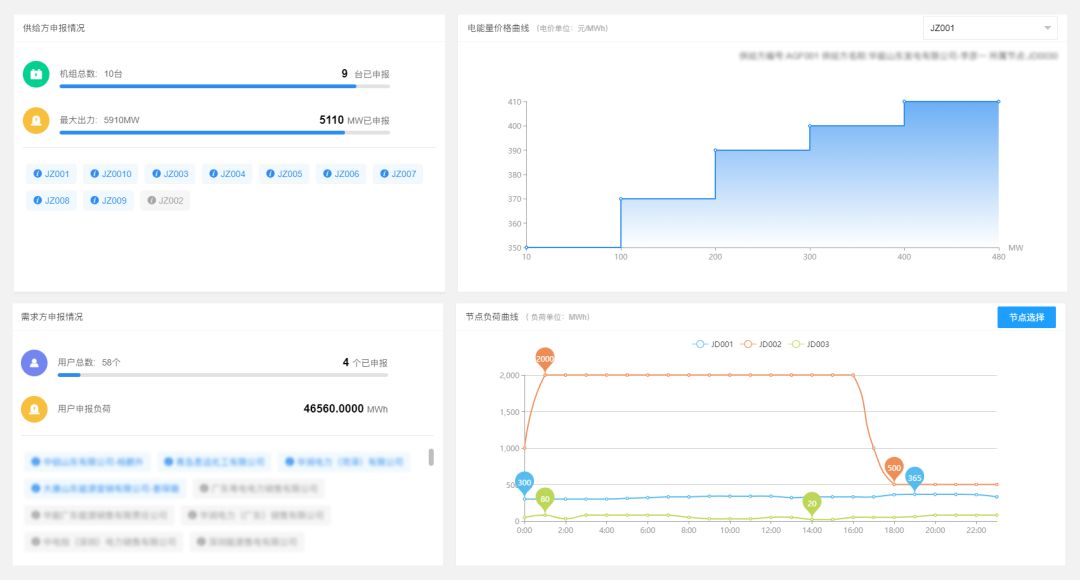Click the orange 500 marker pin
Viewport: 1080px width, 580px height.
894,467
